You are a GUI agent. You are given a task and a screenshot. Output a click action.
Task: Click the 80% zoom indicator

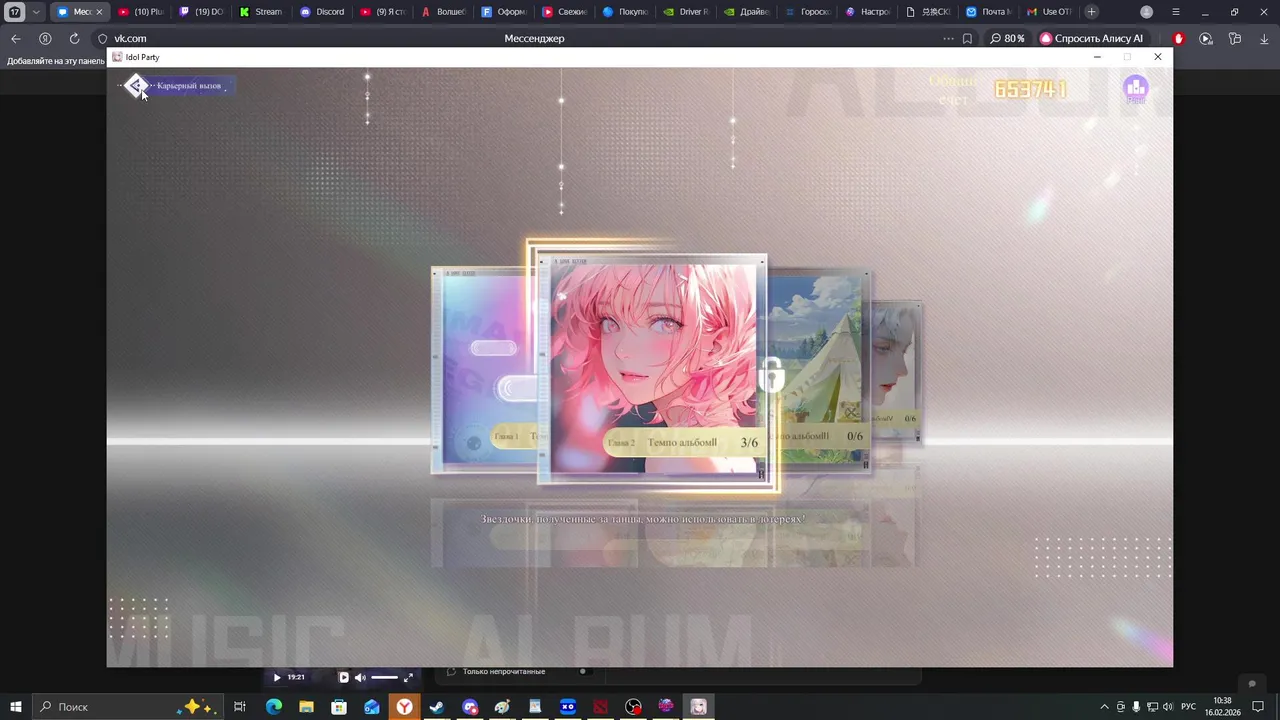tap(1007, 39)
